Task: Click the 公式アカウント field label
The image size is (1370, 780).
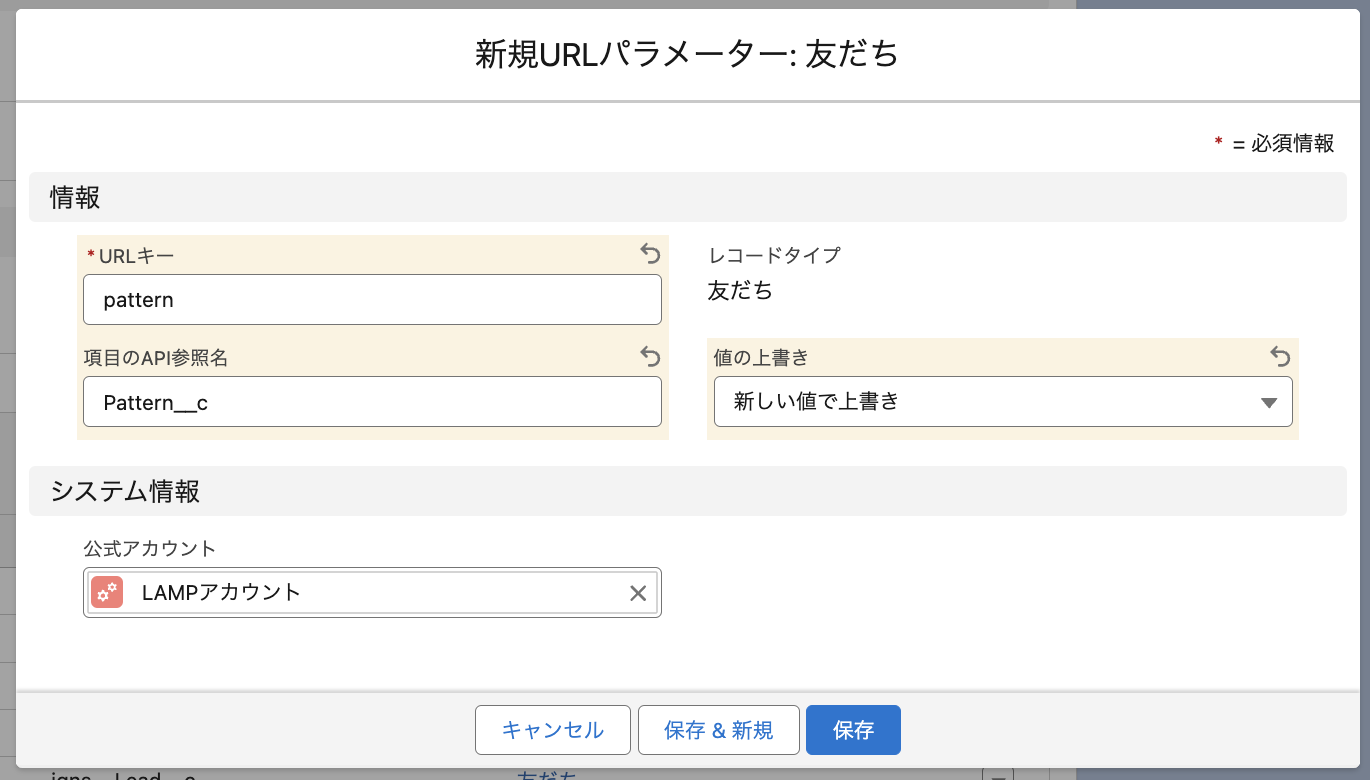Action: coord(149,548)
